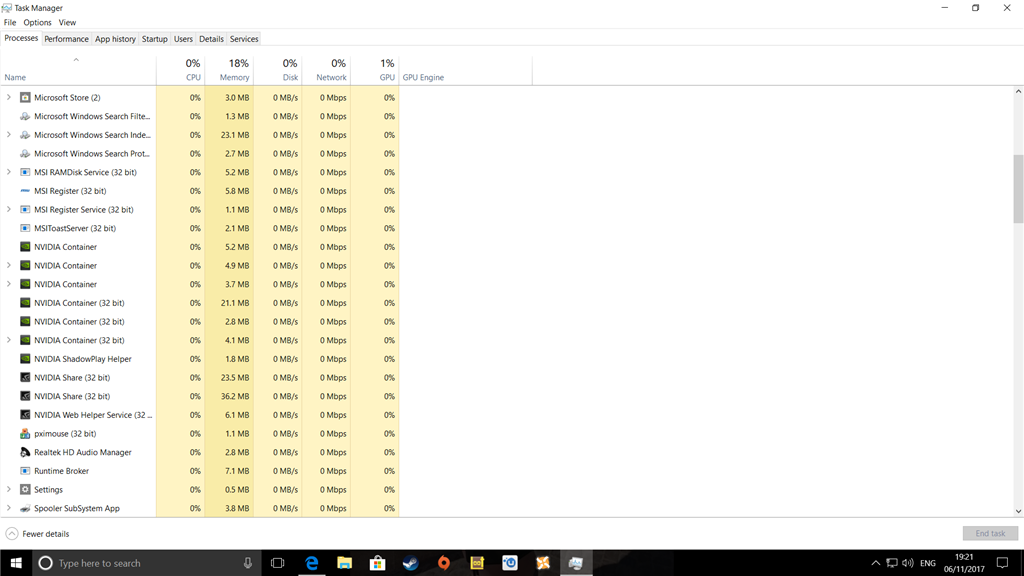Sort by the GPU Engine column header

click(x=466, y=70)
